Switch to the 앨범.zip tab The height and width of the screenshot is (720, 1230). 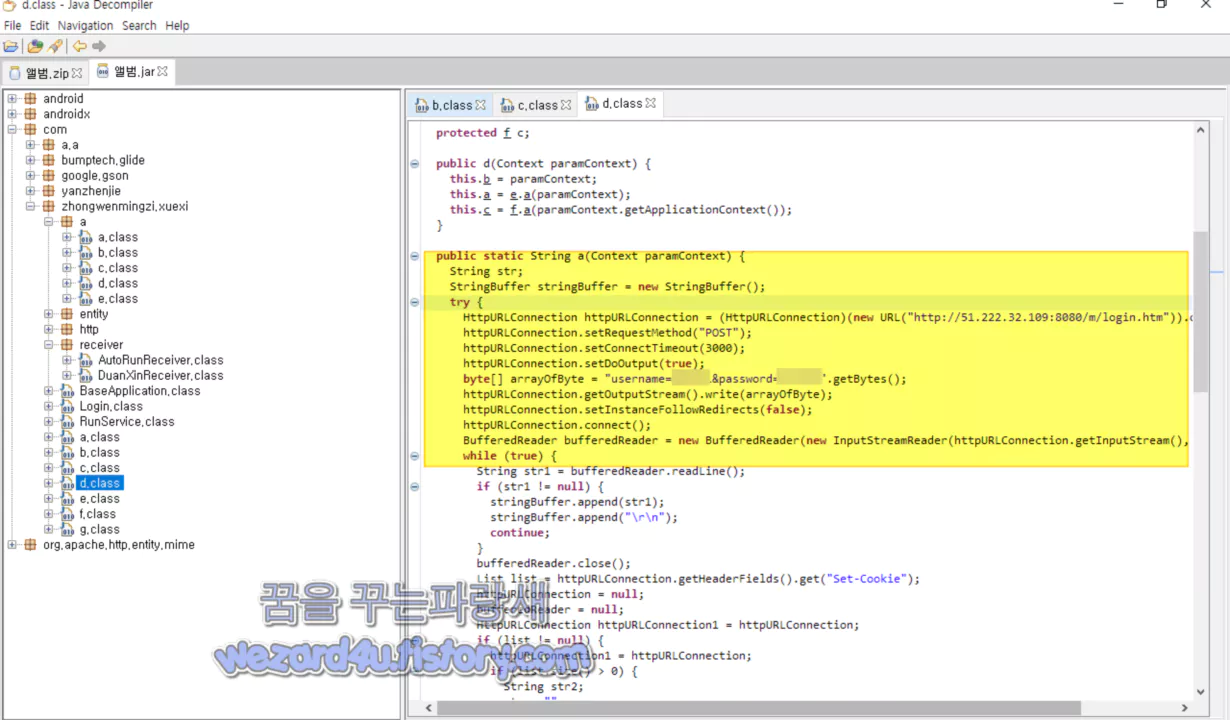46,73
